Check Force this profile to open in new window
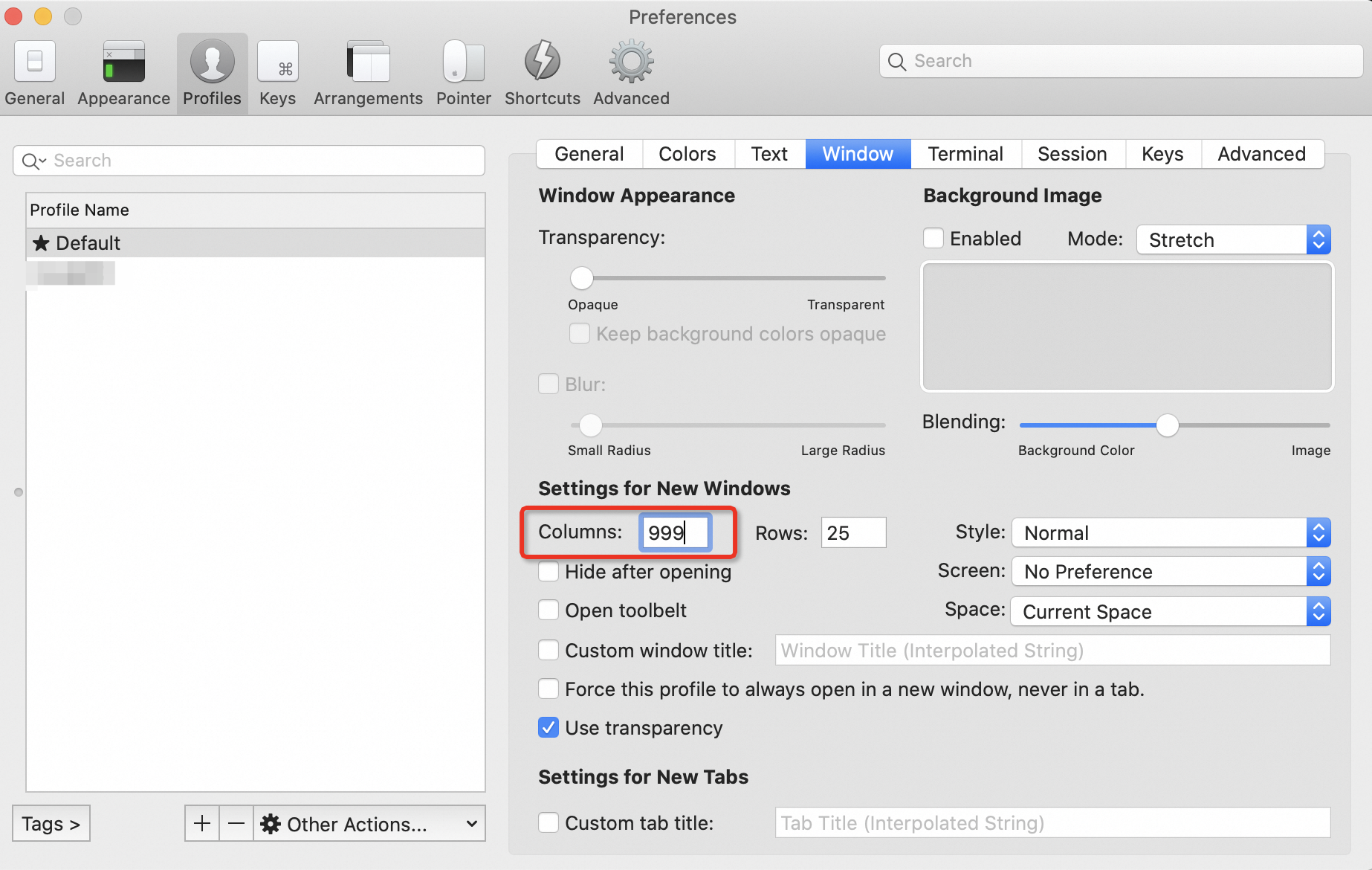Viewport: 1372px width, 870px height. click(x=549, y=689)
